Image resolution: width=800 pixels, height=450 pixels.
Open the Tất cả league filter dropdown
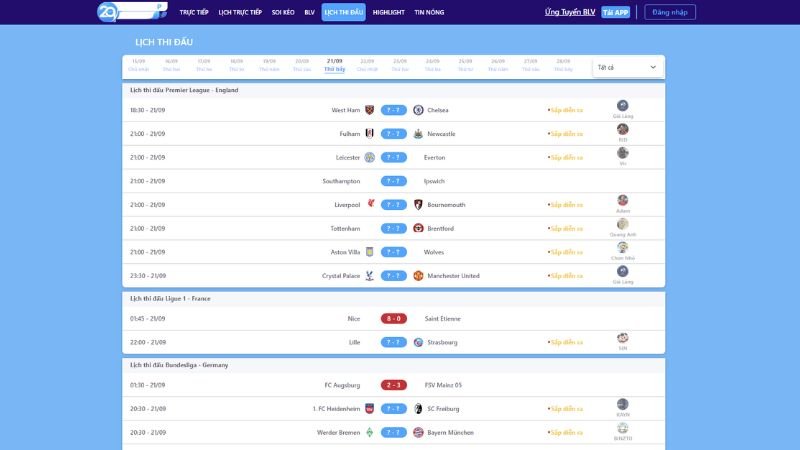[x=627, y=67]
